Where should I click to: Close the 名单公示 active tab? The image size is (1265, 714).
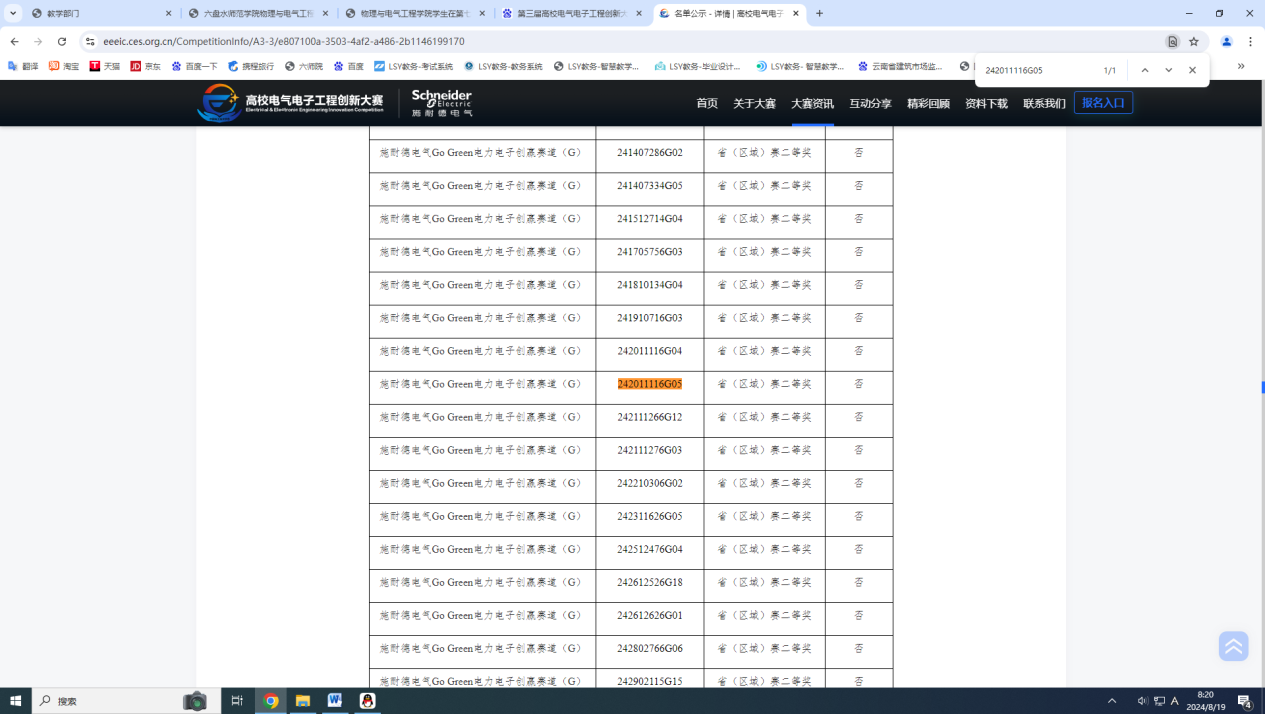(x=796, y=14)
